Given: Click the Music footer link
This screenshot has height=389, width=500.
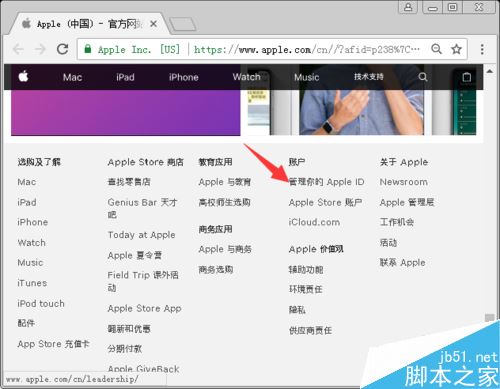Looking at the screenshot, I should (x=30, y=263).
